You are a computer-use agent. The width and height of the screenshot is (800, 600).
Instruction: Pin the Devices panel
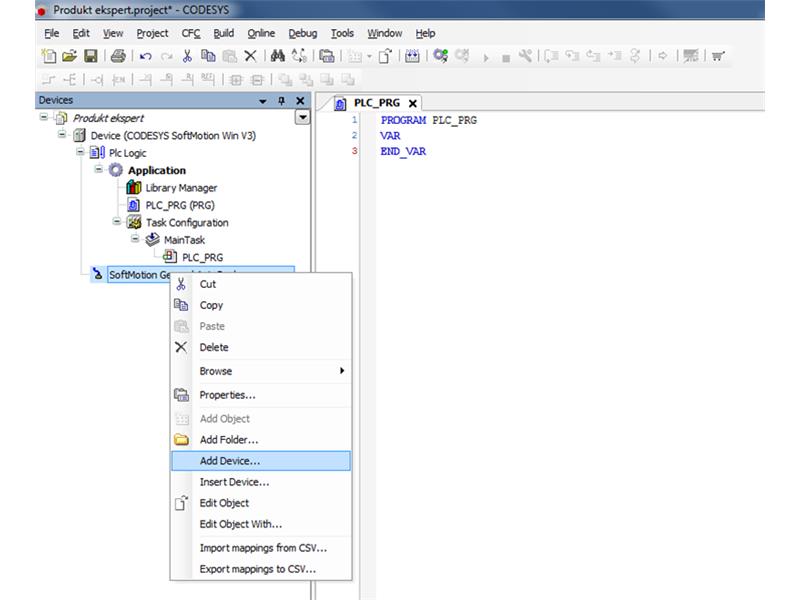click(281, 101)
